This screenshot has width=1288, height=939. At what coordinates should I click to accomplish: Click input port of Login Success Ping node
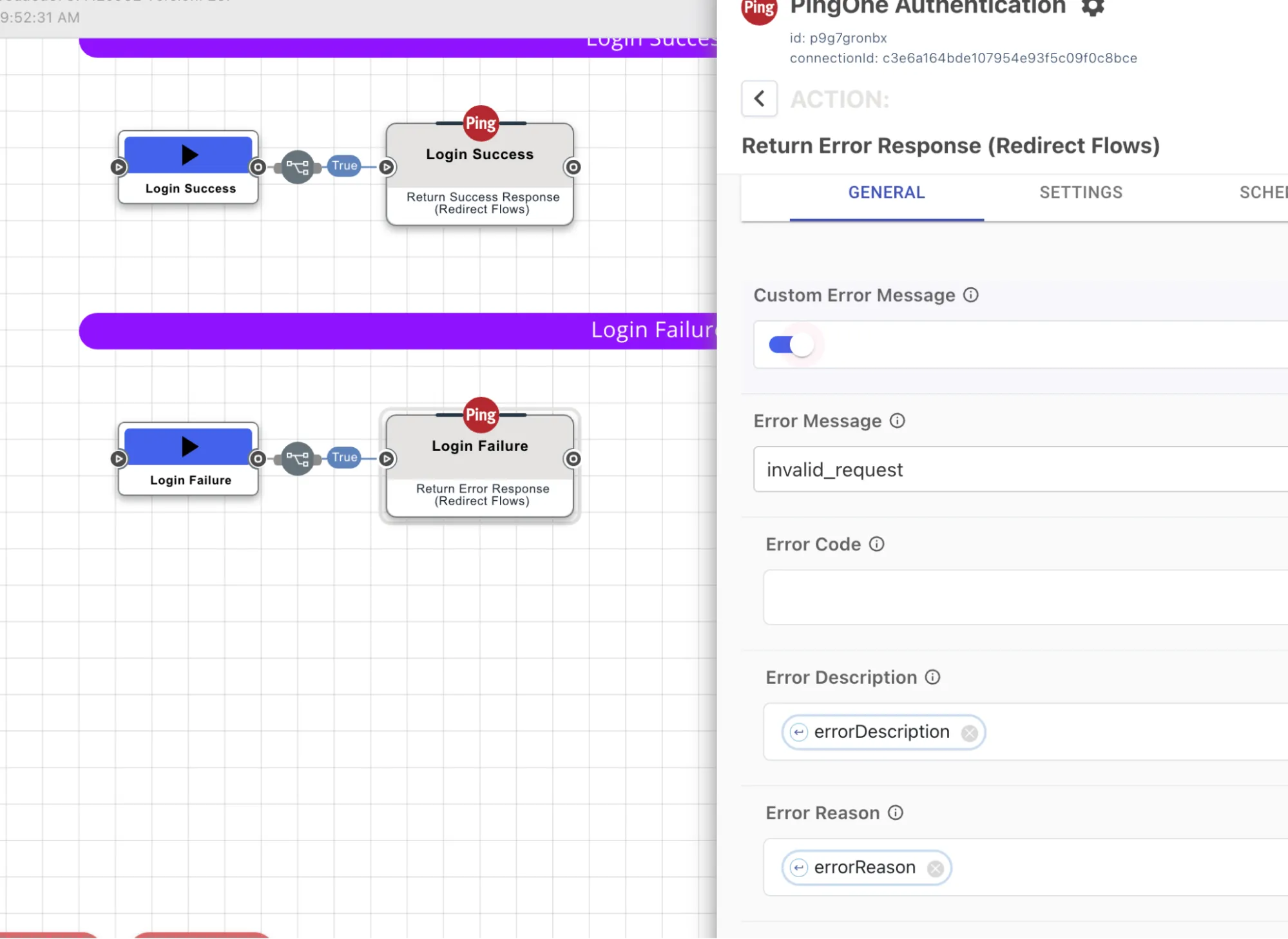[387, 167]
